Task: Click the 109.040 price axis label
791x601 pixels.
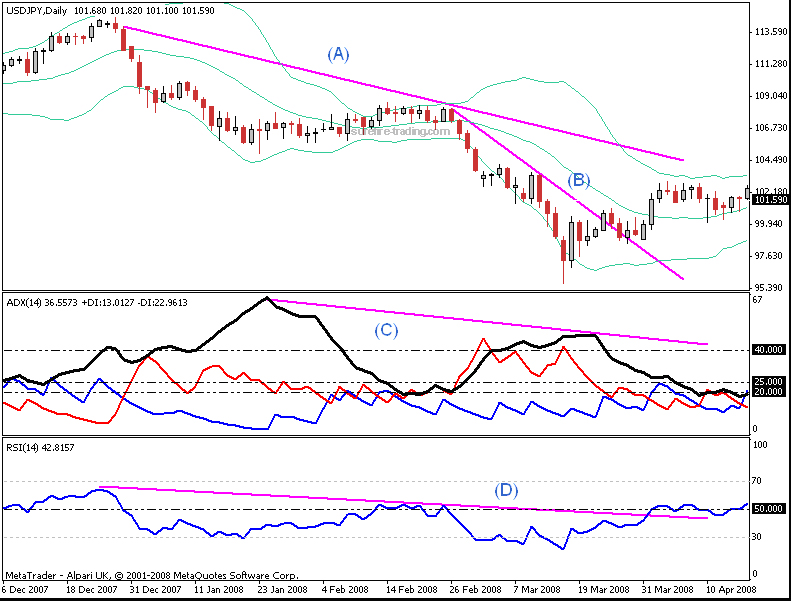Action: (770, 95)
